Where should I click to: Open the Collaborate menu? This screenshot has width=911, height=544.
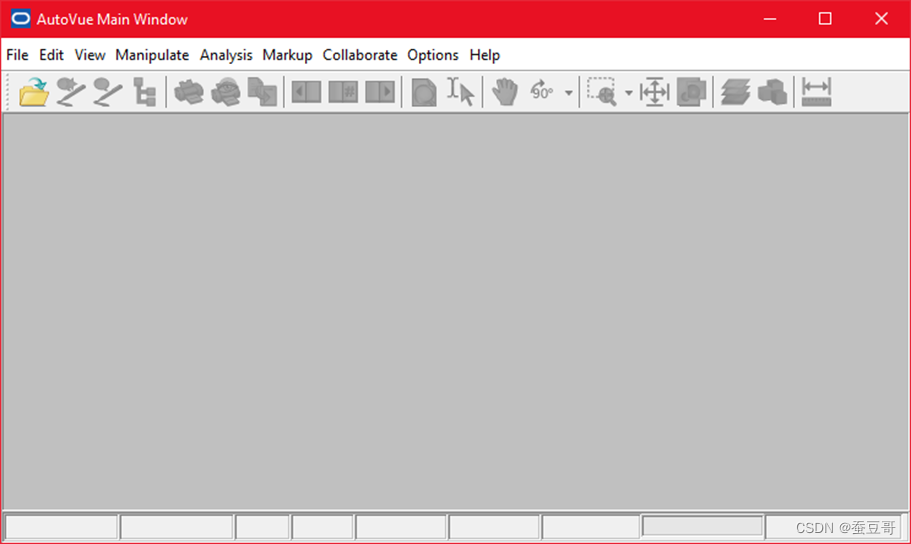tap(360, 55)
